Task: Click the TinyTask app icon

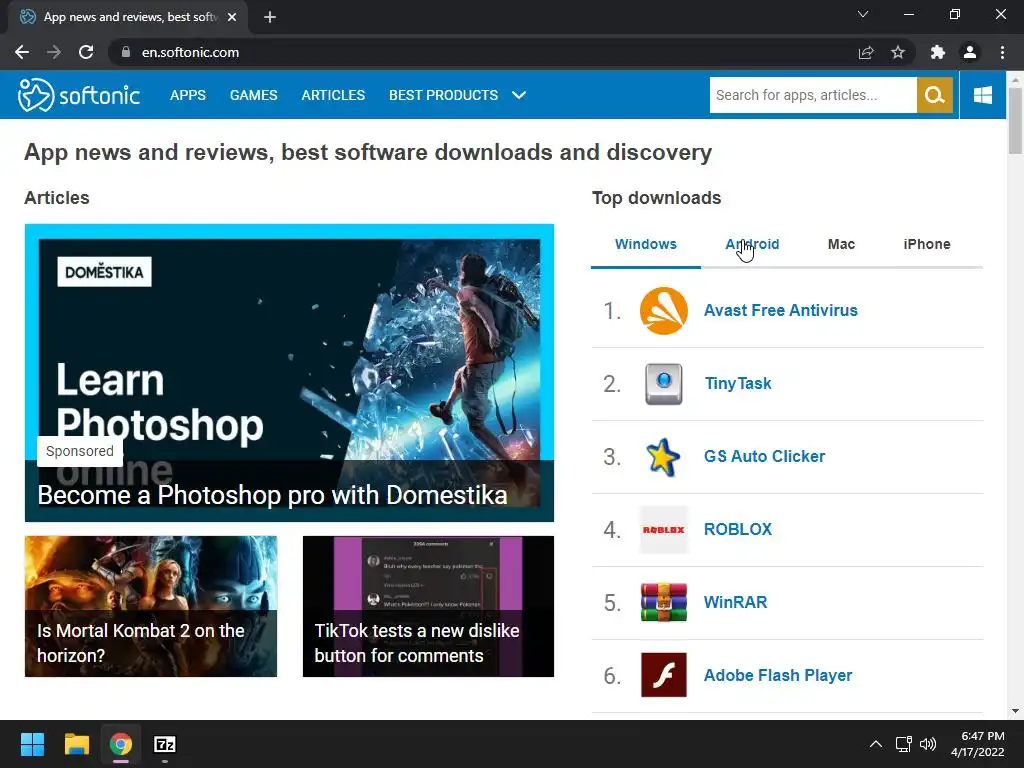Action: (x=664, y=384)
